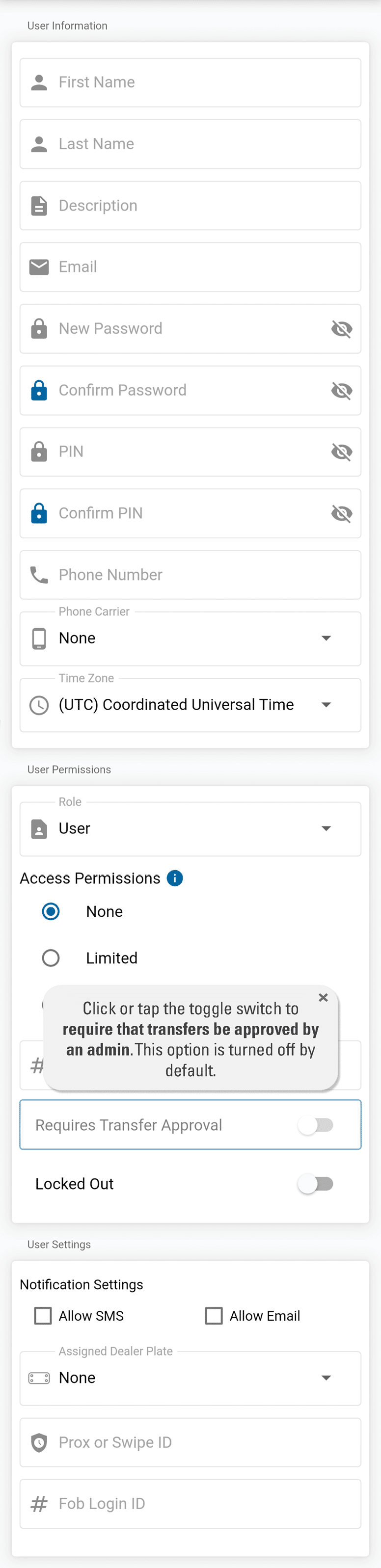Click the document icon in Description field
Viewport: 381px width, 1568px height.
pyautogui.click(x=39, y=206)
